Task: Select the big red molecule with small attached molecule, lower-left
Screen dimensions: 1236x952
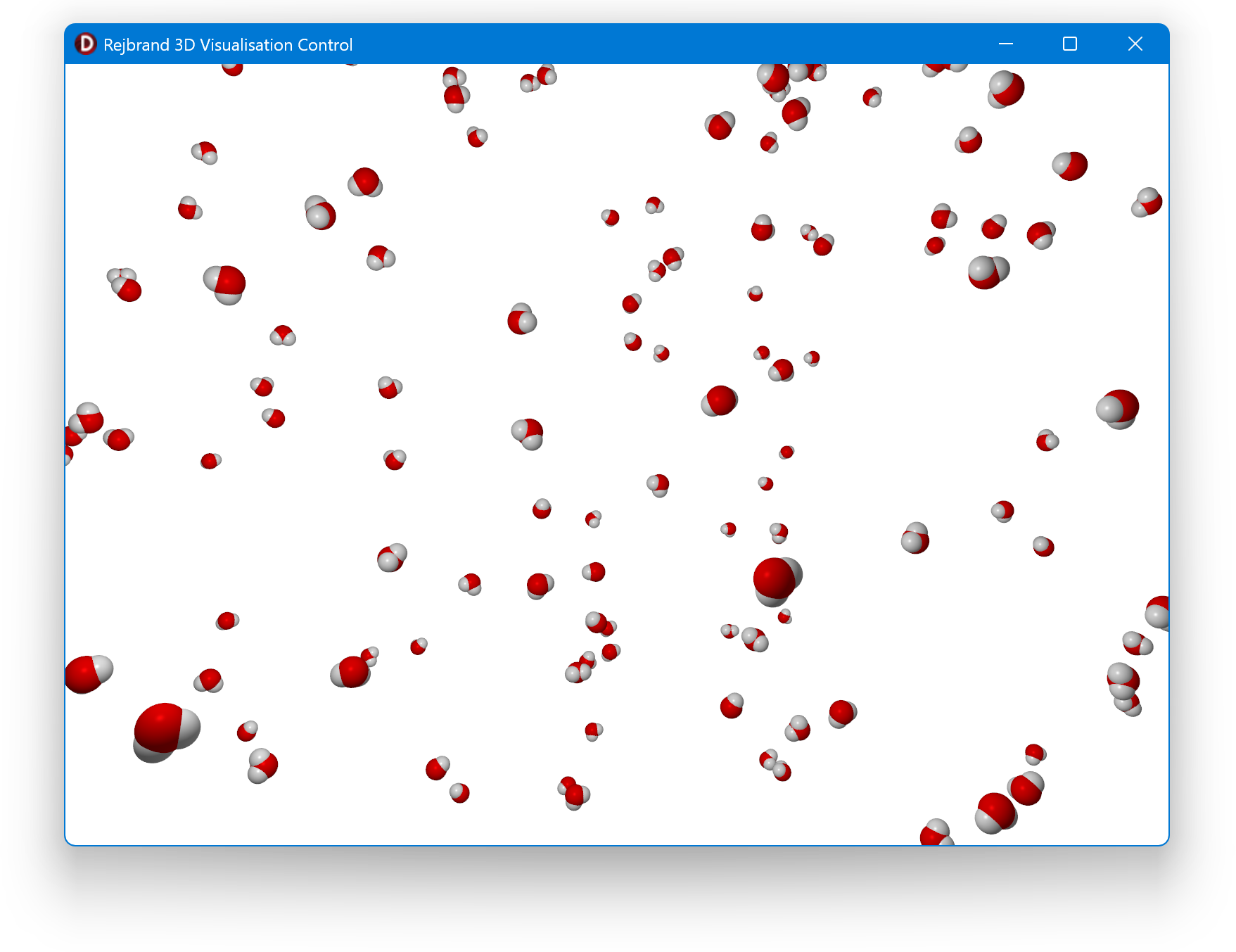Action: (352, 671)
